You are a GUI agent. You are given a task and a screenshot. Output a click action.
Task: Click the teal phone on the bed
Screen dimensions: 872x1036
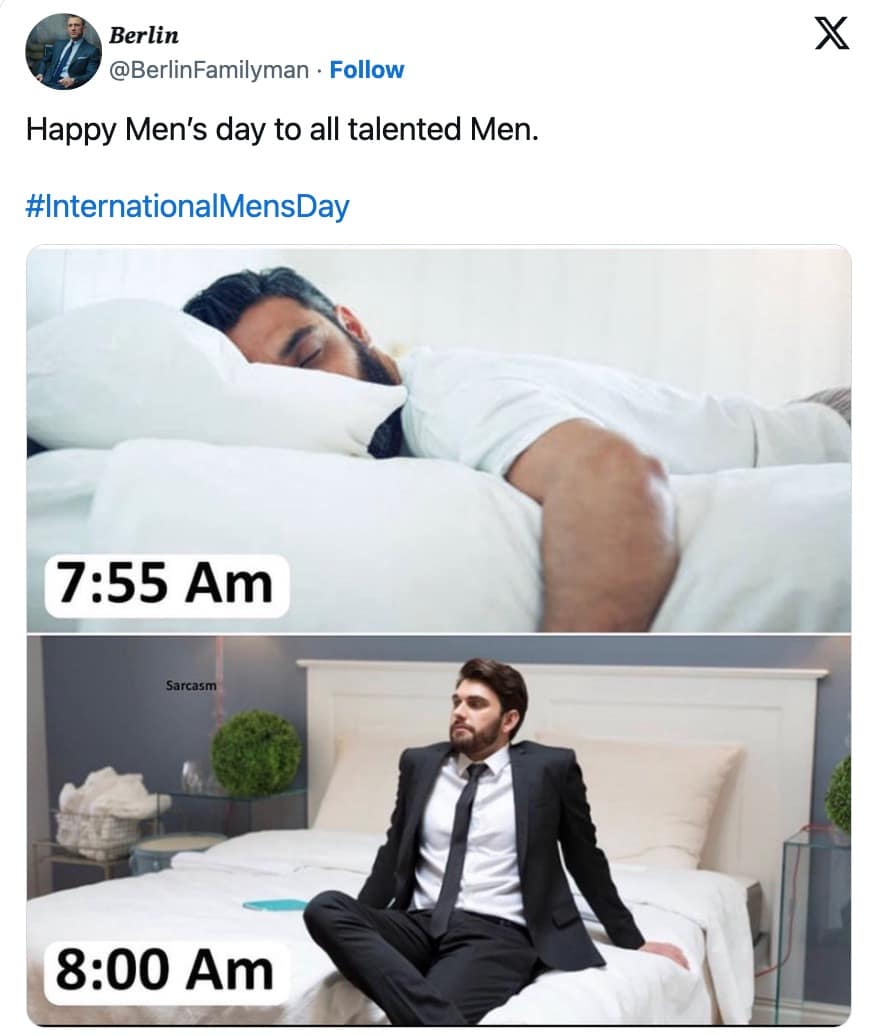pyautogui.click(x=274, y=904)
